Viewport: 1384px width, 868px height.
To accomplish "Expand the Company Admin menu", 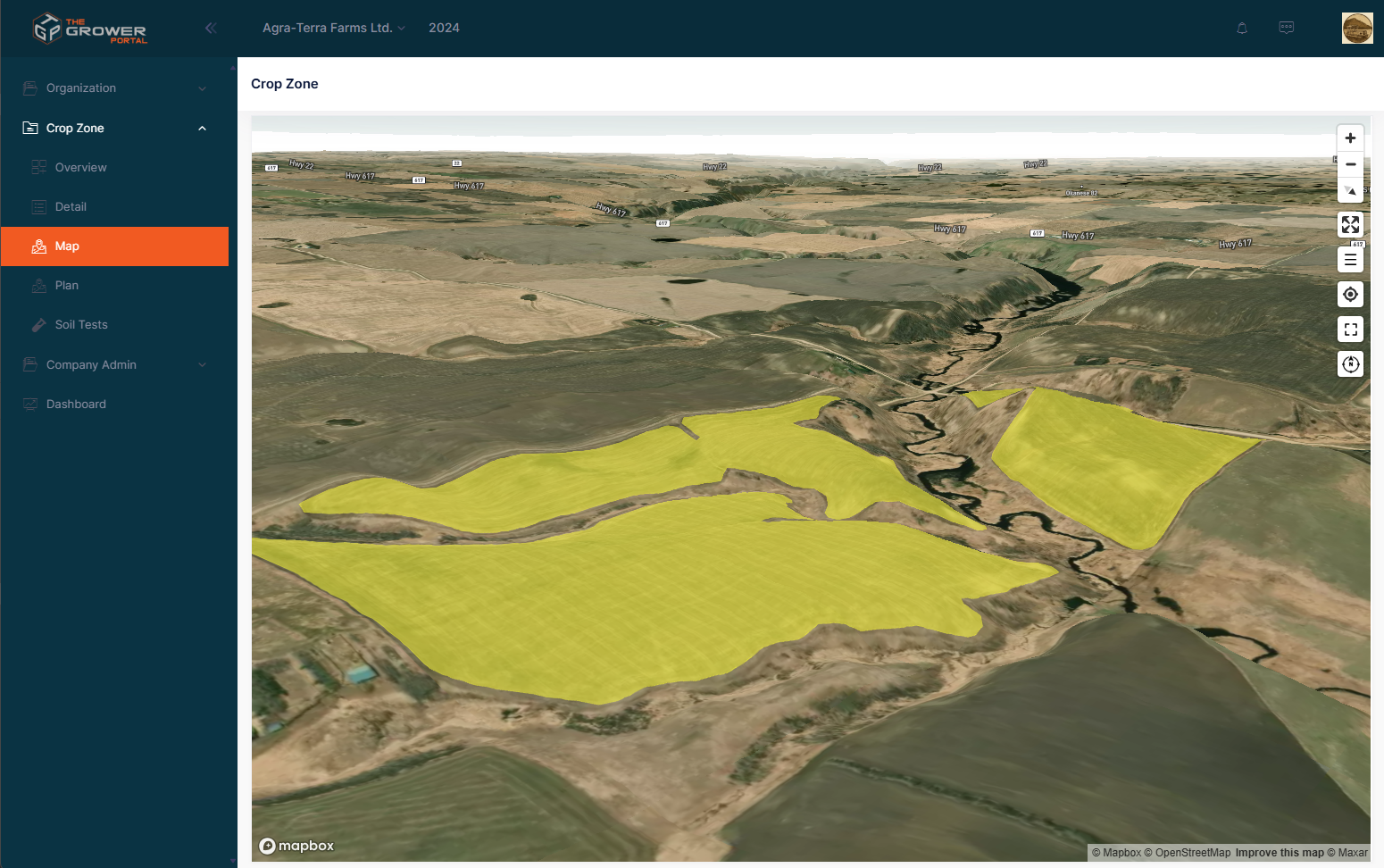I will (114, 365).
